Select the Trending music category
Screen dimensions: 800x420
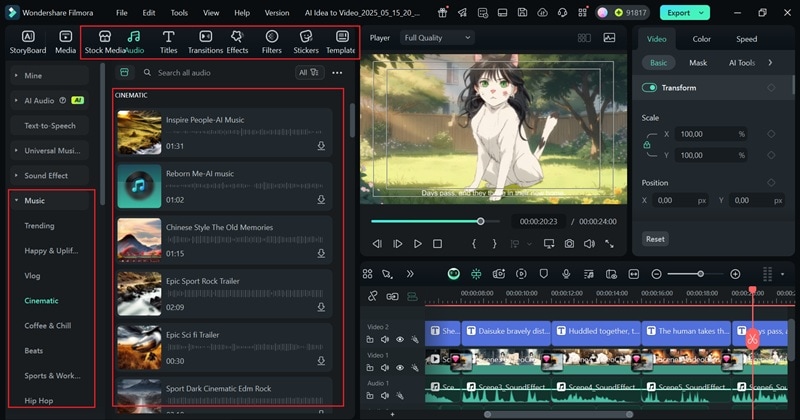[x=39, y=226]
